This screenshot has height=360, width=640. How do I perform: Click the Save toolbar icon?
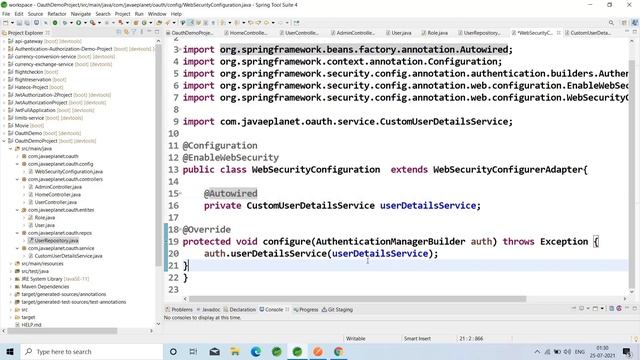pyautogui.click(x=19, y=23)
